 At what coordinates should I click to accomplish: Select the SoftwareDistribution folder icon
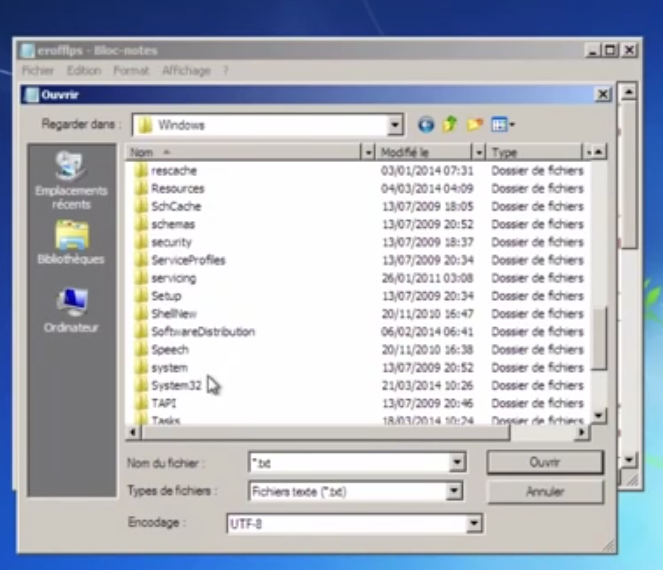(x=141, y=332)
